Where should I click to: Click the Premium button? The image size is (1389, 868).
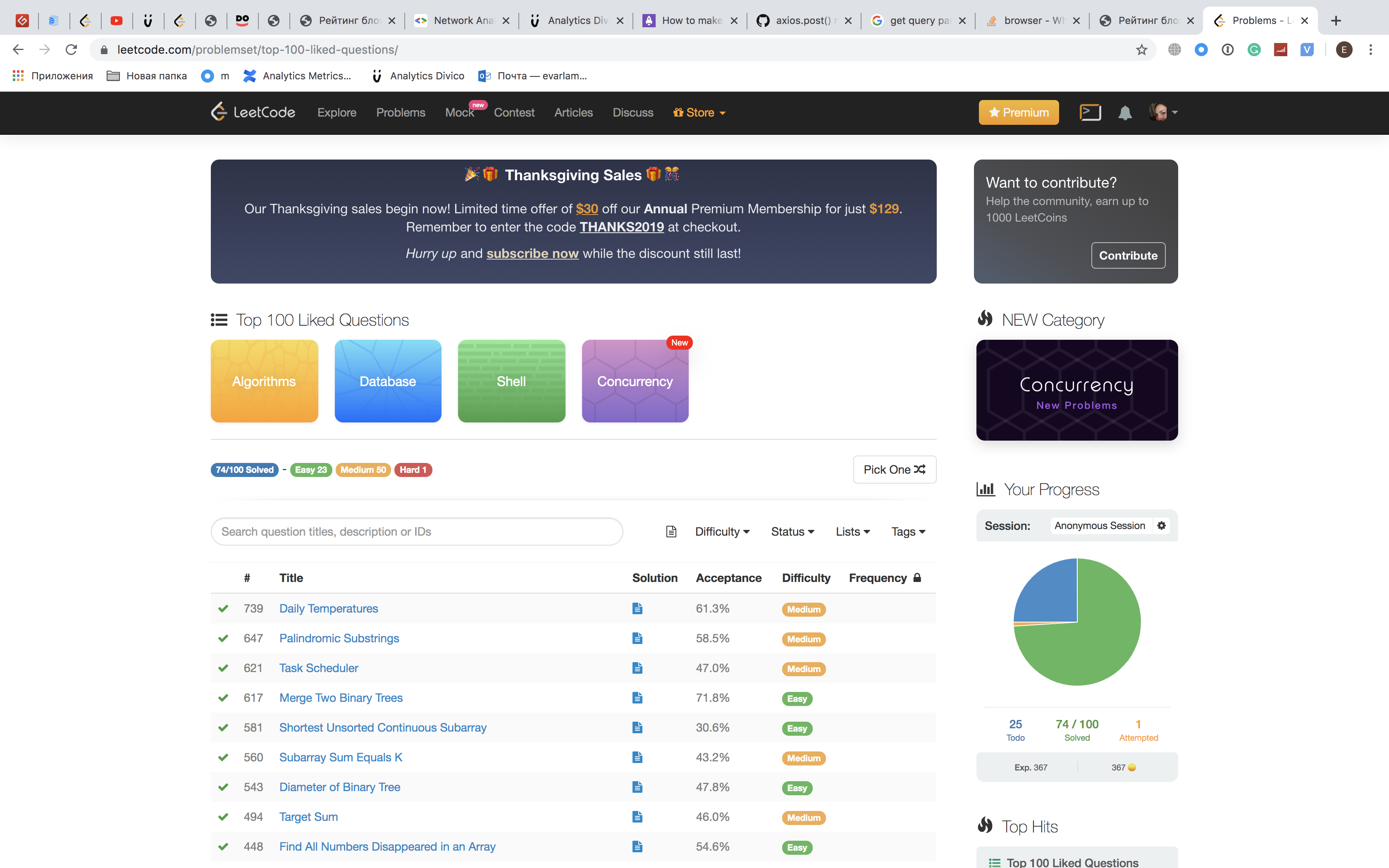(1019, 112)
